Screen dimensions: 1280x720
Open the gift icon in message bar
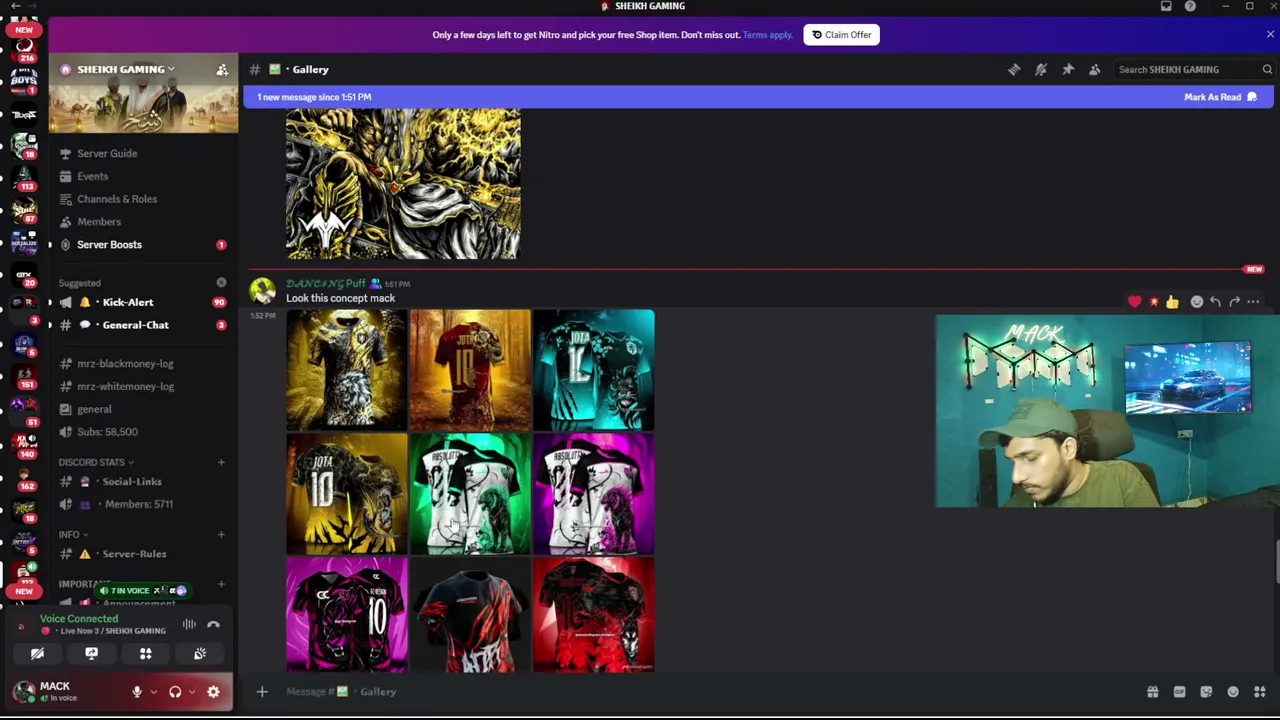tap(1152, 692)
